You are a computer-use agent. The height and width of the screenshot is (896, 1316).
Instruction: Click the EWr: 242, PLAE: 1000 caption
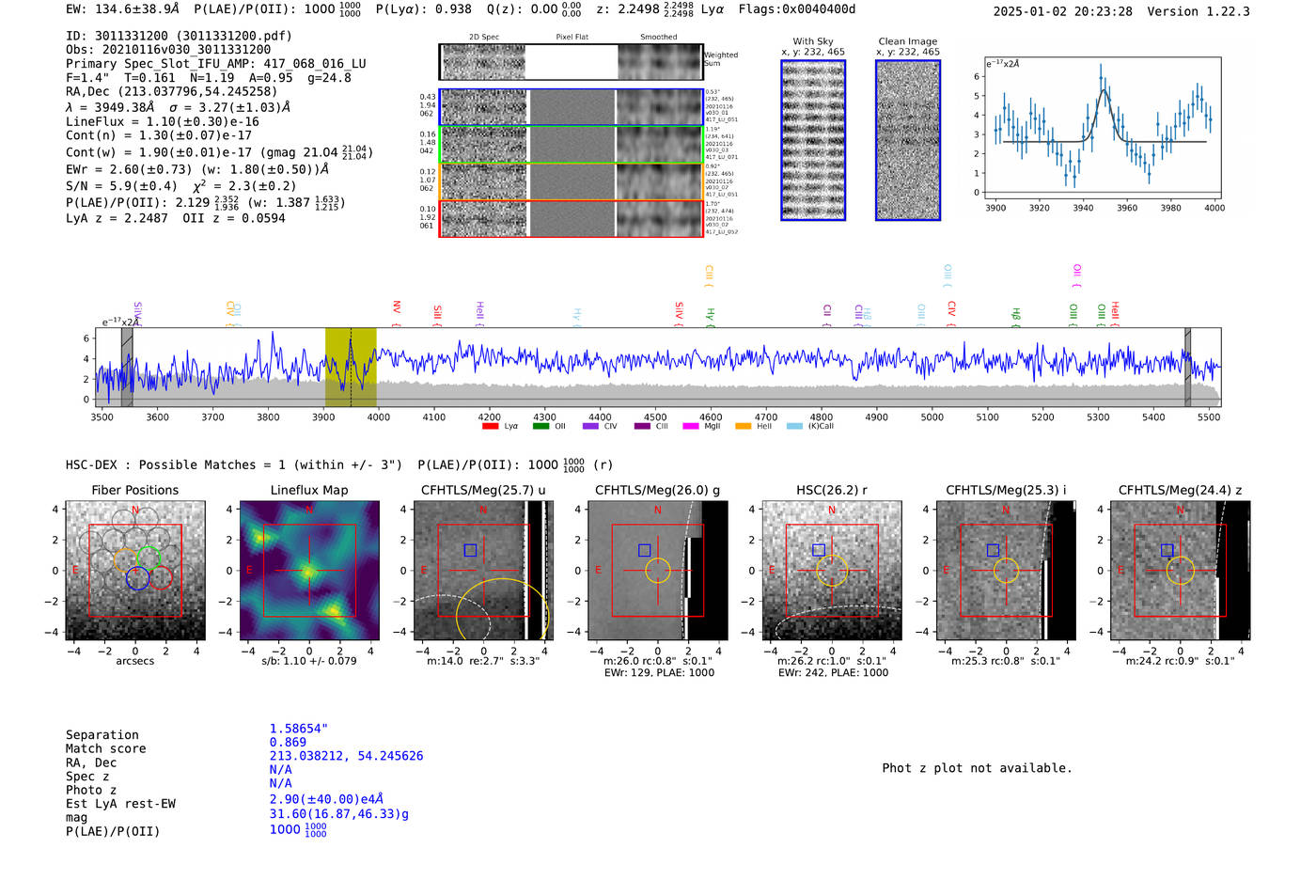[x=833, y=672]
